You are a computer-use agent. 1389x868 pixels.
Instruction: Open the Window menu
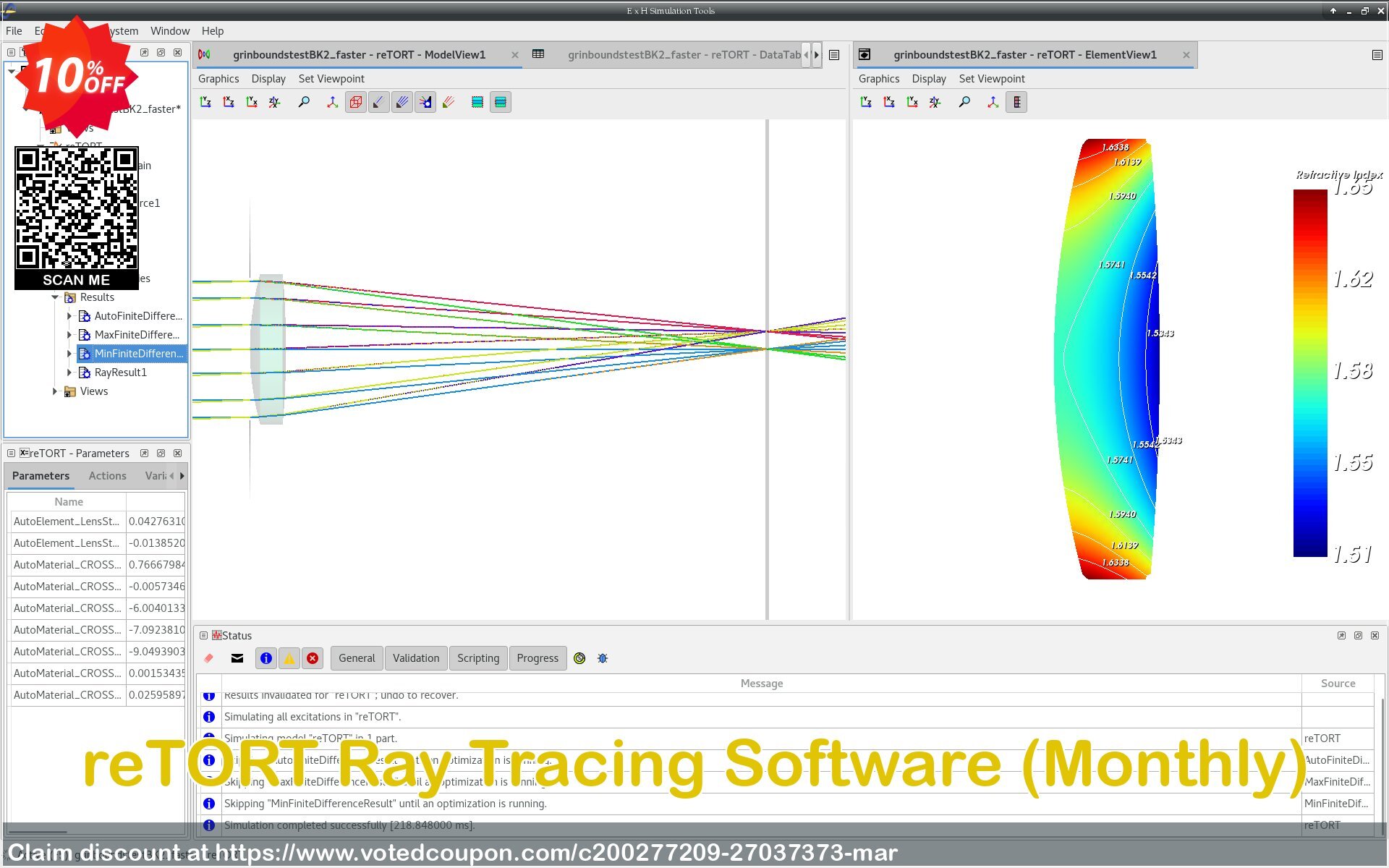170,31
